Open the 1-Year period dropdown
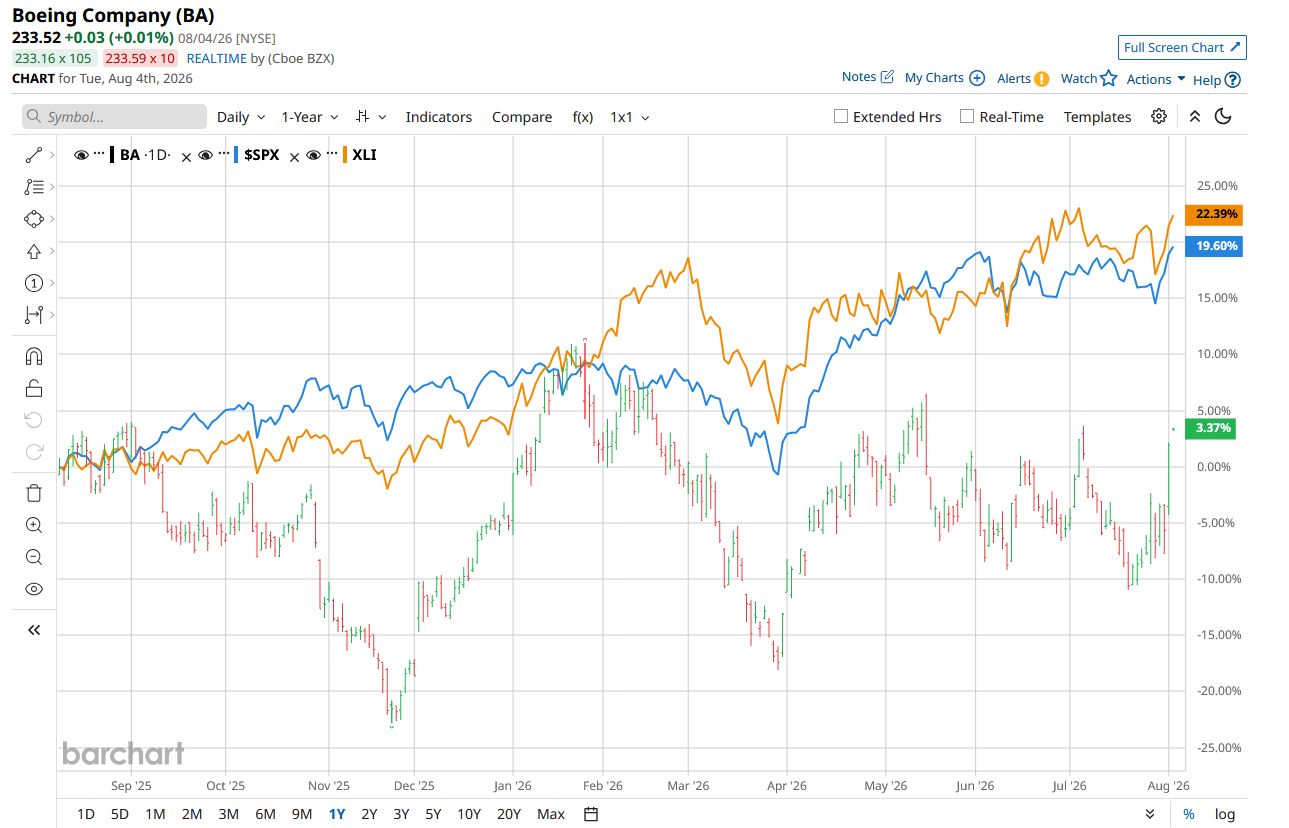Image resolution: width=1289 pixels, height=828 pixels. [x=310, y=117]
